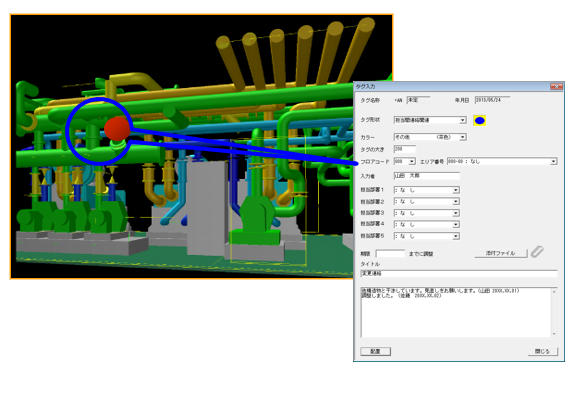
Task: Click the 添付ファイル button
Action: [x=501, y=253]
